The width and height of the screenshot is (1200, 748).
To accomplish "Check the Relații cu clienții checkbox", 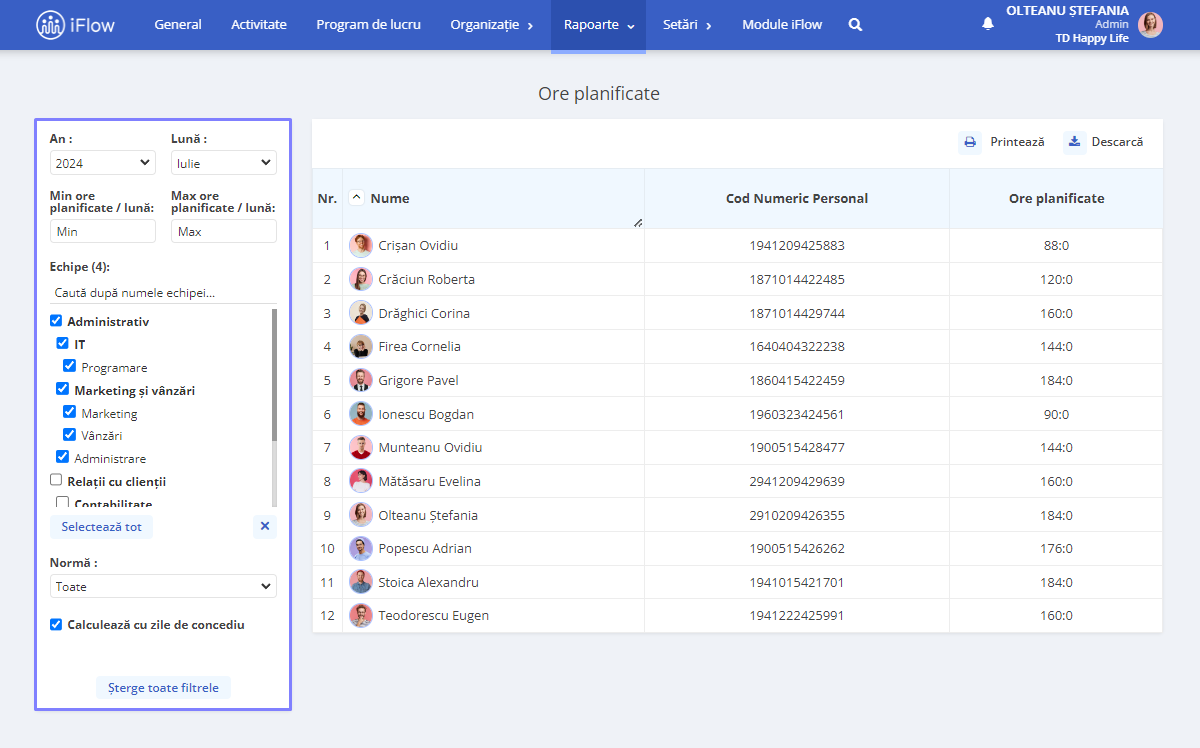I will pyautogui.click(x=56, y=481).
